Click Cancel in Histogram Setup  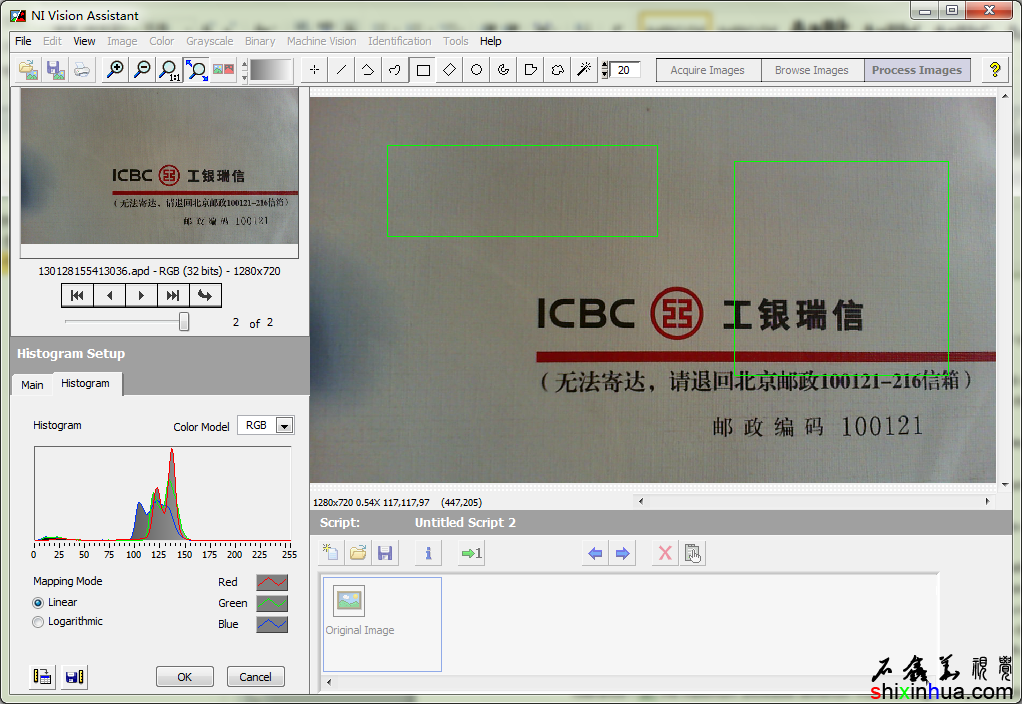pyautogui.click(x=256, y=677)
